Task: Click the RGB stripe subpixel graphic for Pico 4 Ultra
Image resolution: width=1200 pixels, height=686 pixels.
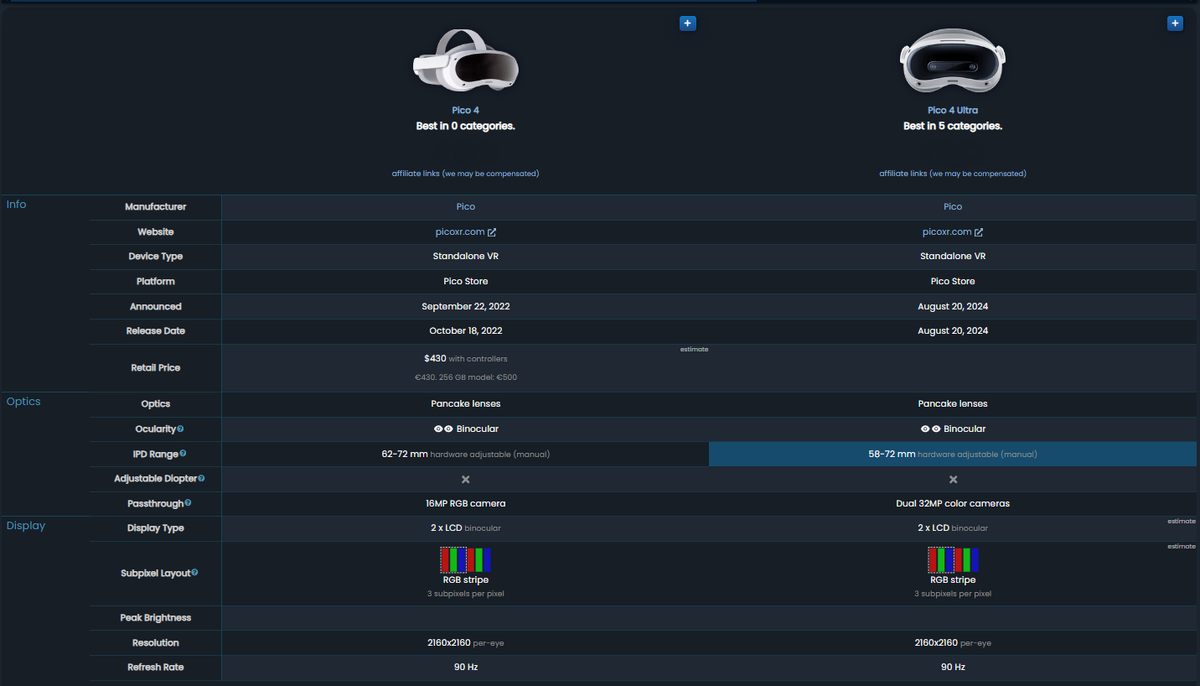Action: pyautogui.click(x=953, y=558)
